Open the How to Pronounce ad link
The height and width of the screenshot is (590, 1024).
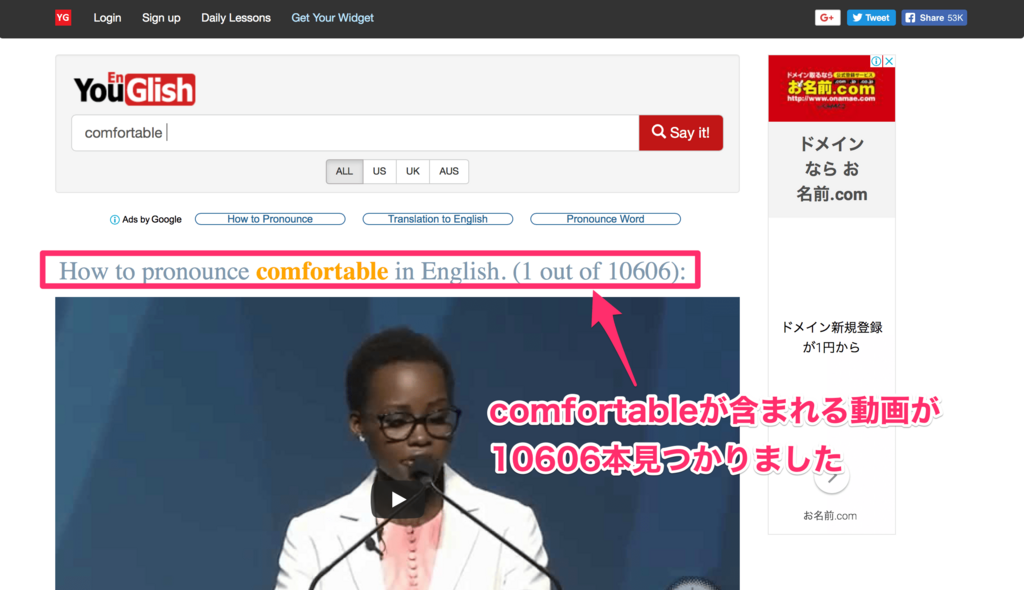coord(270,219)
